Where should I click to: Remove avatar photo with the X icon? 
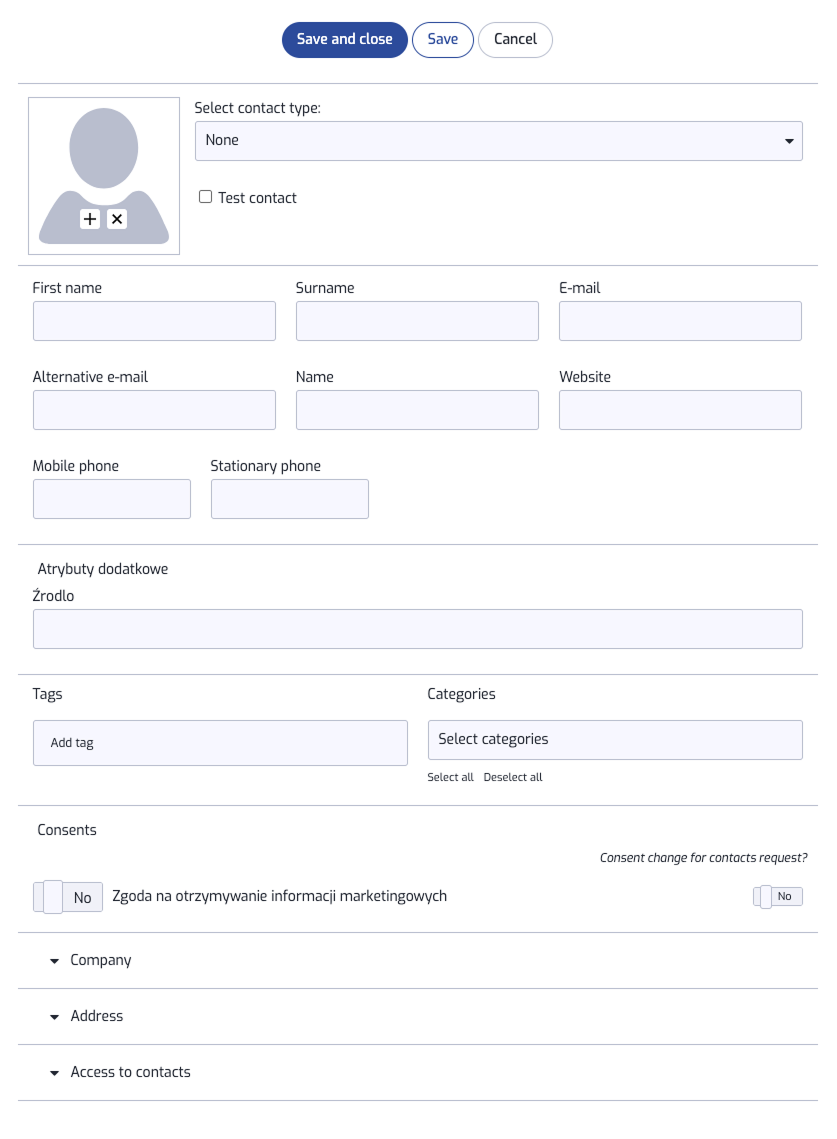click(x=117, y=219)
